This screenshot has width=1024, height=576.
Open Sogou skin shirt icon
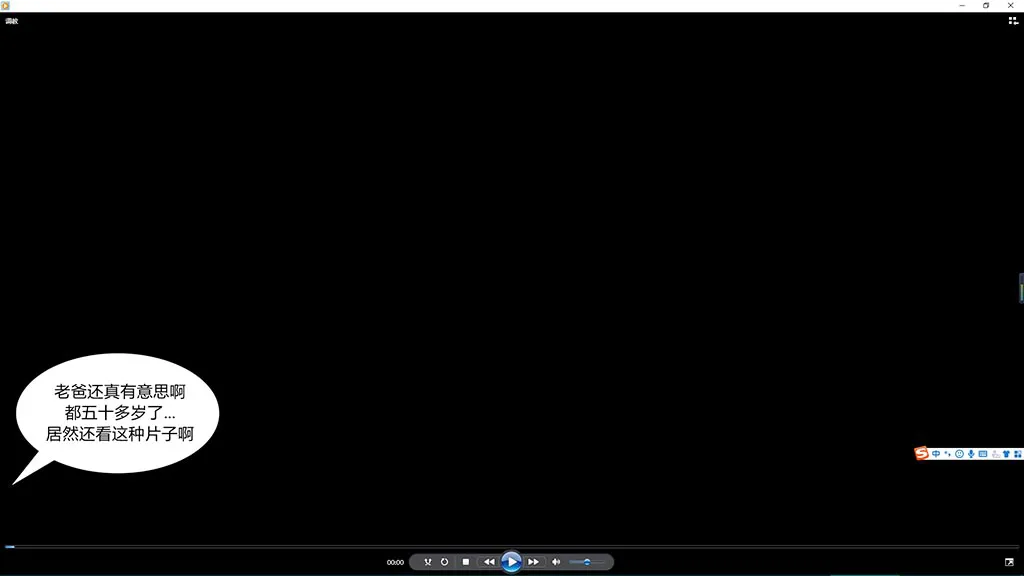tap(1006, 454)
